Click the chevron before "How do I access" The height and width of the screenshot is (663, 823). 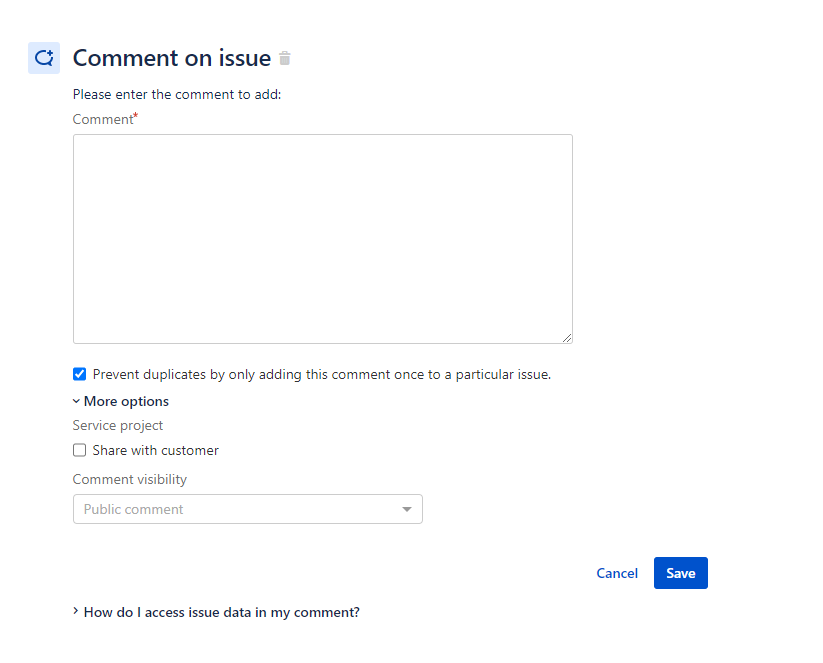tap(76, 611)
